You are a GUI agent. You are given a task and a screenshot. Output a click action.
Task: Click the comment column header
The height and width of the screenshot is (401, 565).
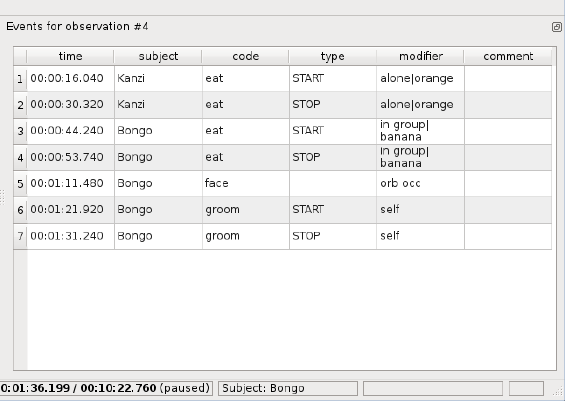pos(508,56)
